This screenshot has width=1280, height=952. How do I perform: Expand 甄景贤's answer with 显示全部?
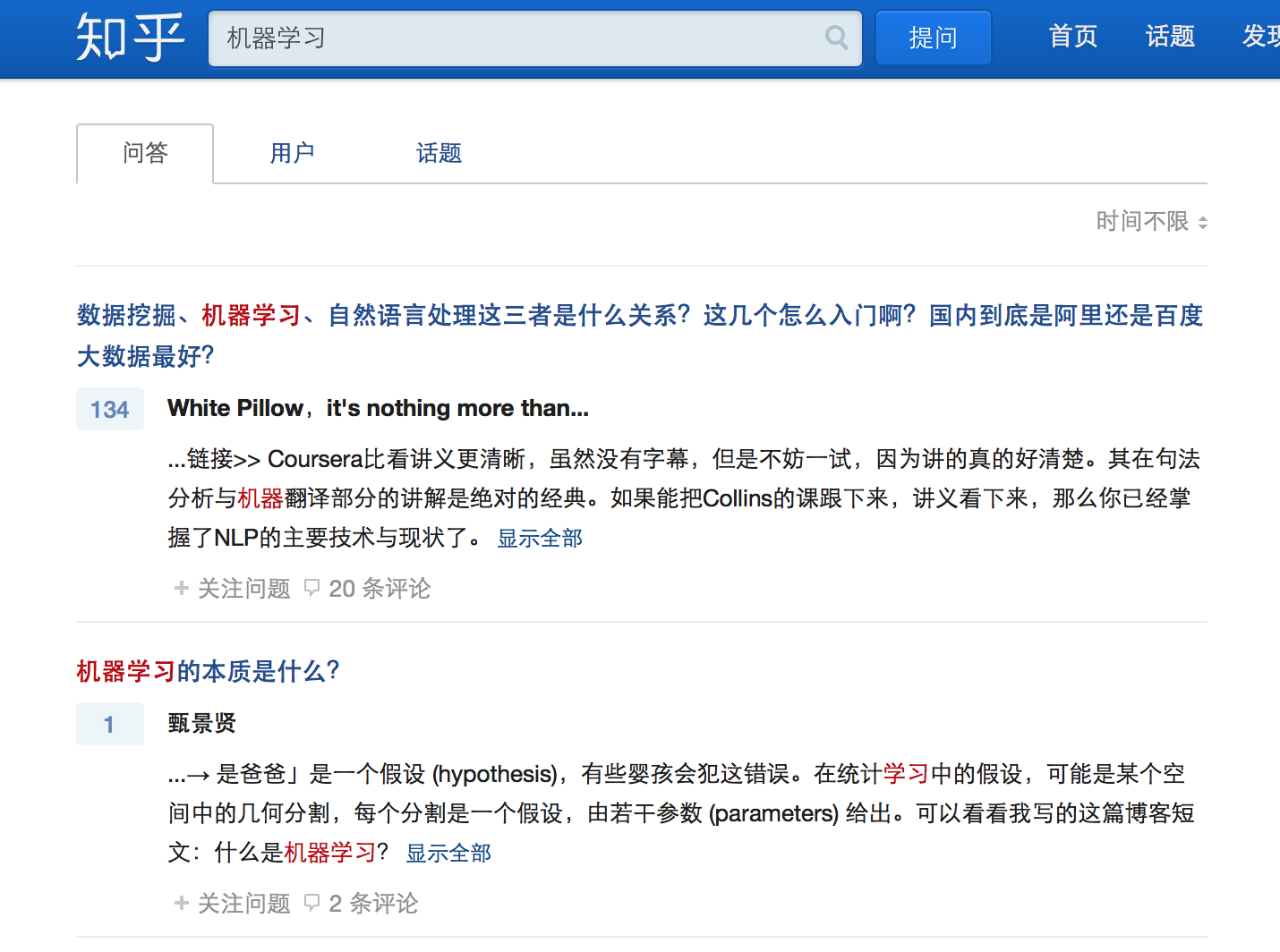pyautogui.click(x=448, y=853)
